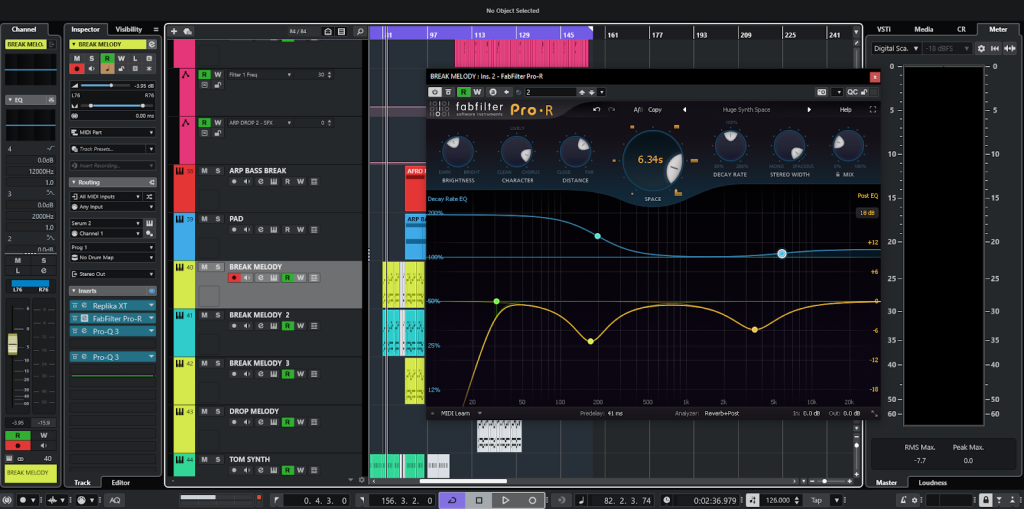Solo the ARP BASS BREAK track

click(218, 170)
